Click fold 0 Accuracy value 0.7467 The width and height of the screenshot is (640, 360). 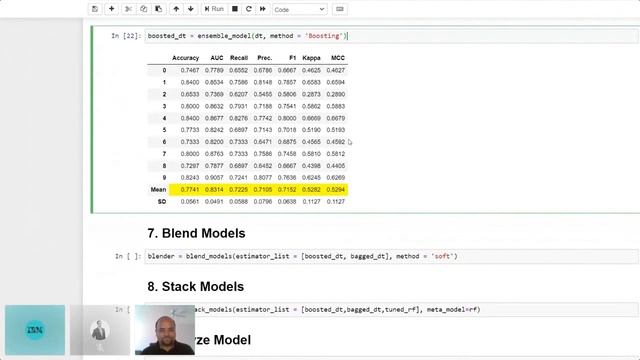coord(190,70)
